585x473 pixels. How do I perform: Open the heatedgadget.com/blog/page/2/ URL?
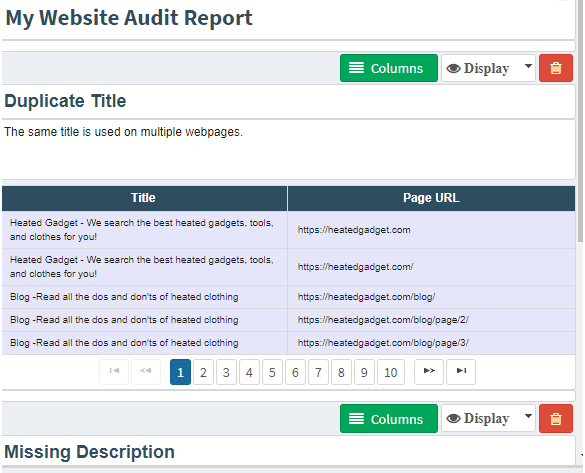(383, 320)
